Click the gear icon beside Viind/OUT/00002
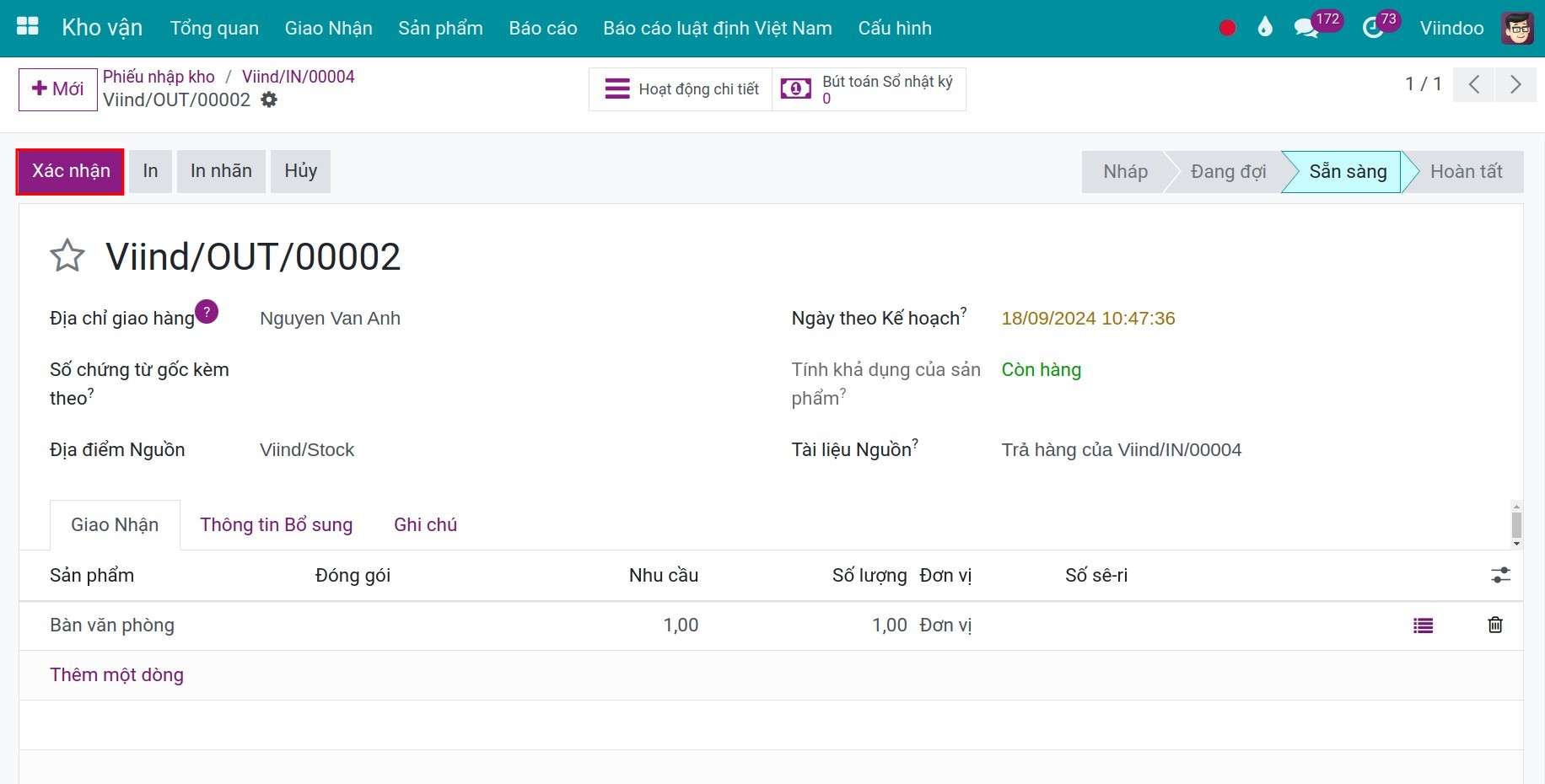Viewport: 1545px width, 784px height. [x=269, y=99]
